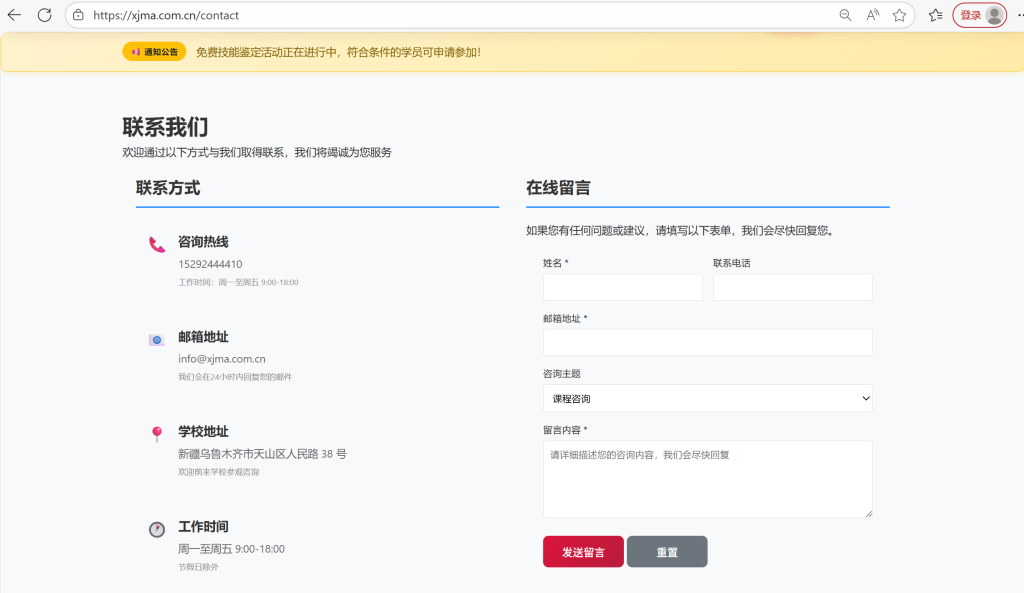Viewport: 1024px width, 593px height.
Task: Click the school address map pin icon
Action: pyautogui.click(x=157, y=434)
